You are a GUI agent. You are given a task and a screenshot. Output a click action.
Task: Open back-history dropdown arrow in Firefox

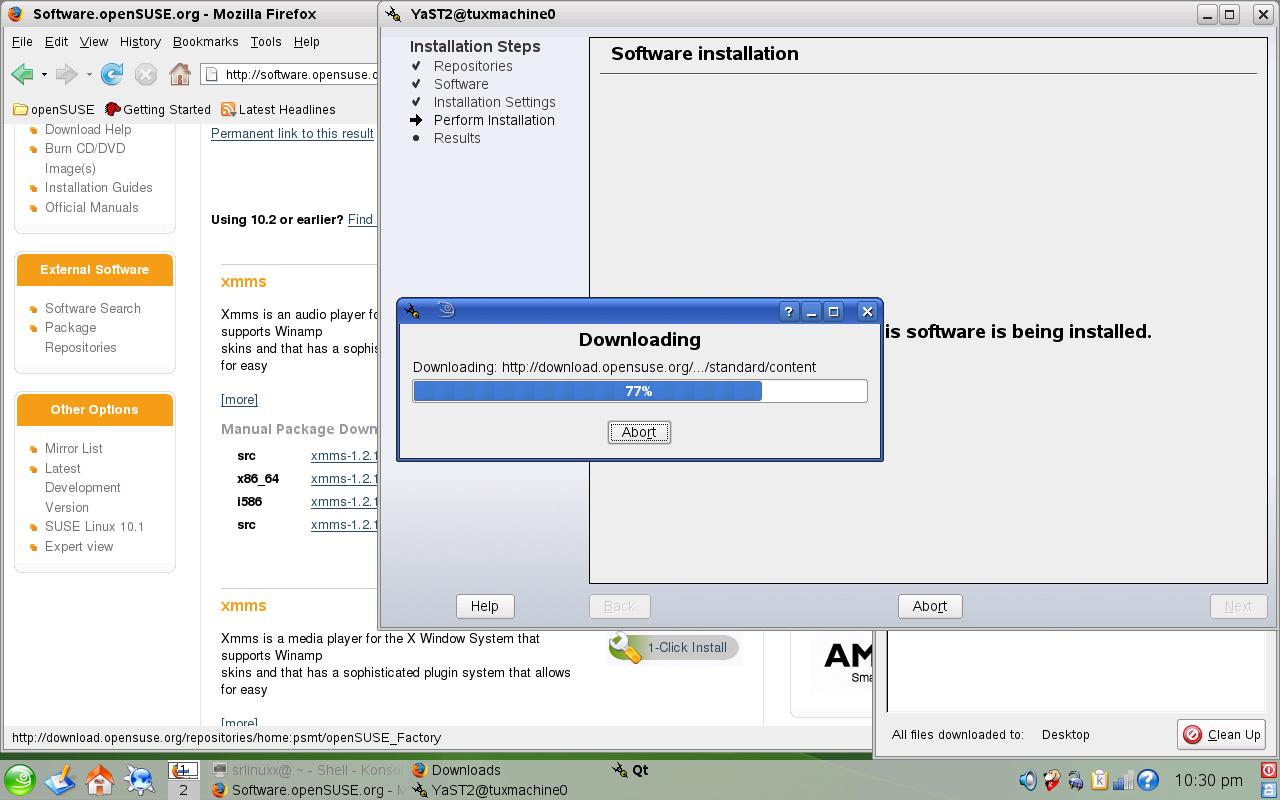(x=44, y=74)
